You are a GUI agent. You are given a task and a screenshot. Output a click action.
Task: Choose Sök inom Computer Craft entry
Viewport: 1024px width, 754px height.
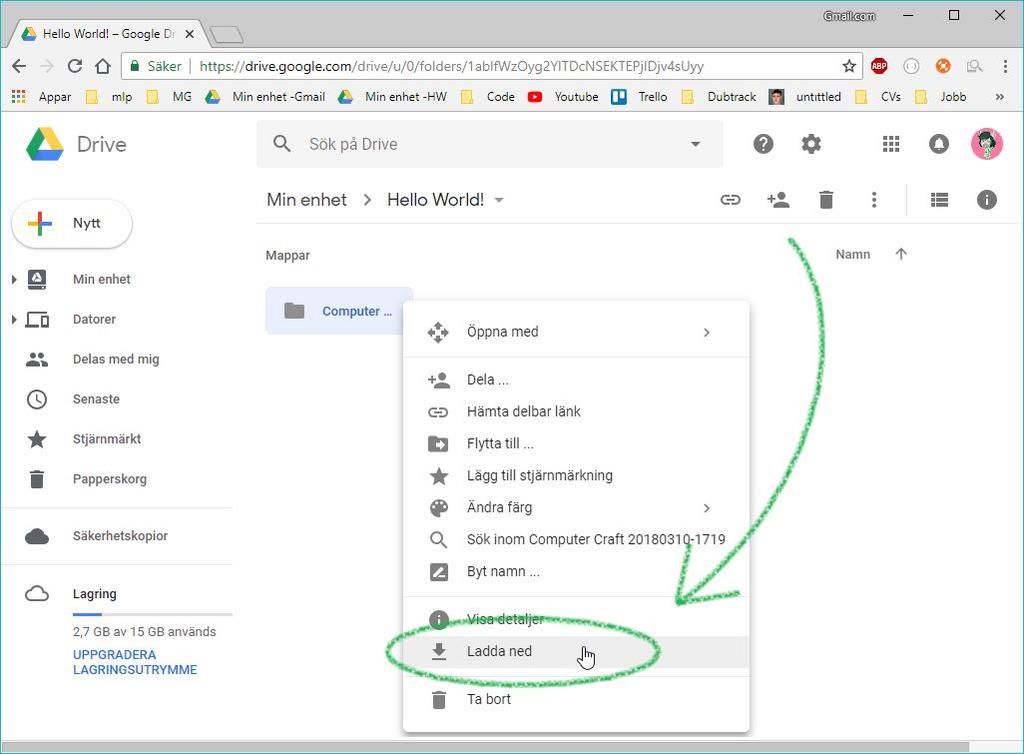point(576,539)
